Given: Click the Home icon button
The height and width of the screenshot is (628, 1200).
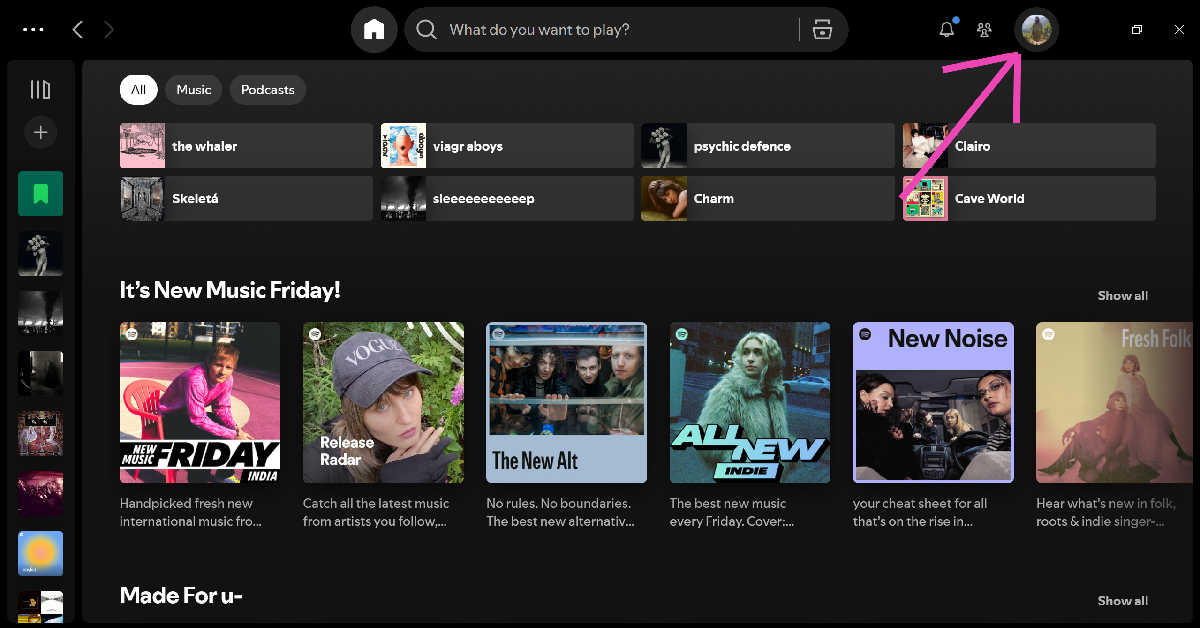Looking at the screenshot, I should [x=374, y=30].
